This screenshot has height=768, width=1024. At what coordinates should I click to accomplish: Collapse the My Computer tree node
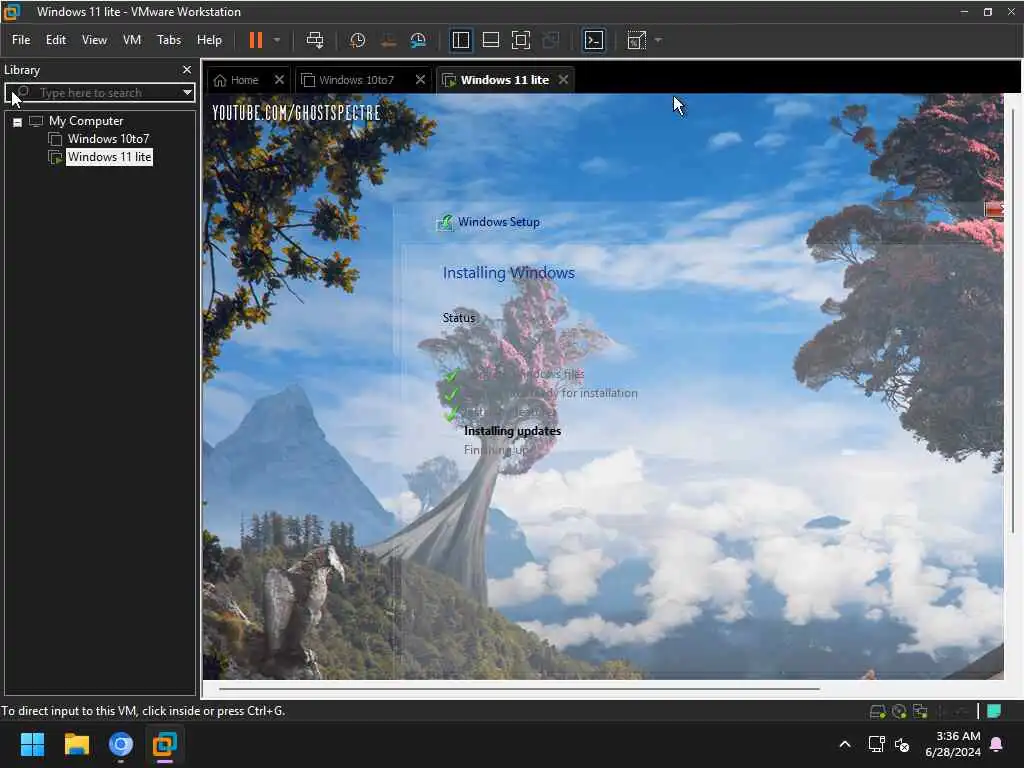18,121
